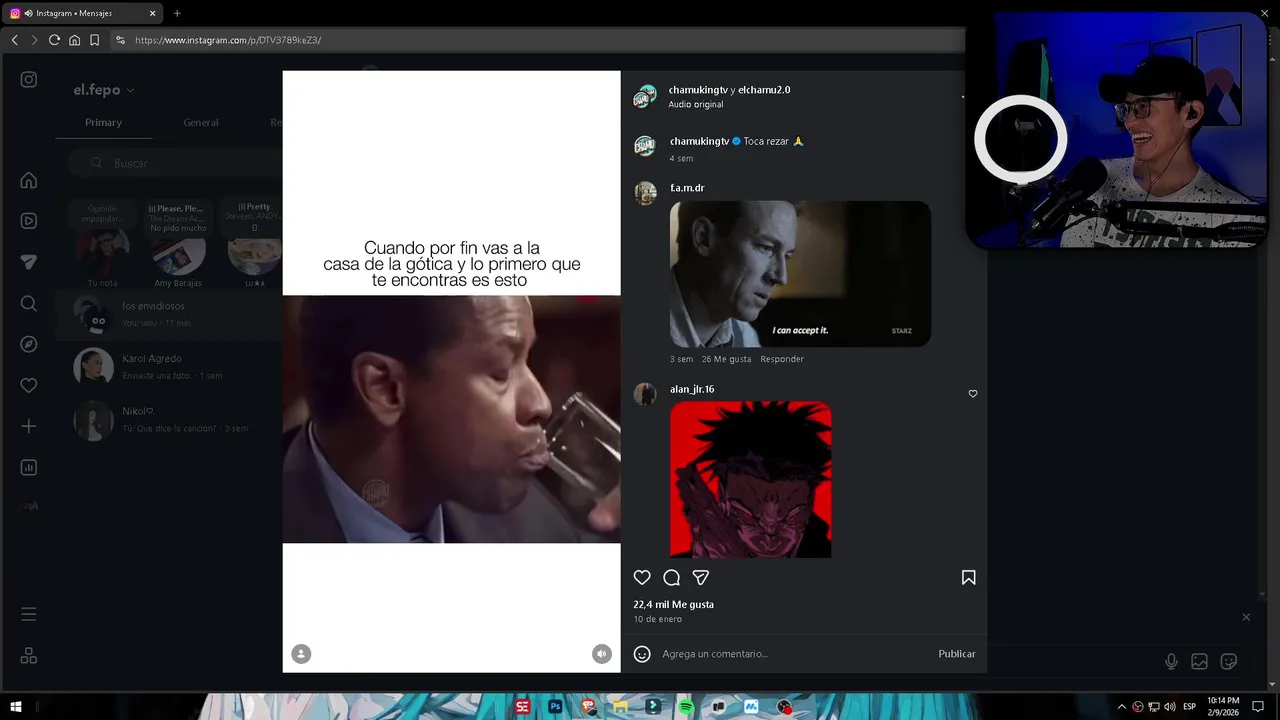Click the address bar URL

point(228,40)
